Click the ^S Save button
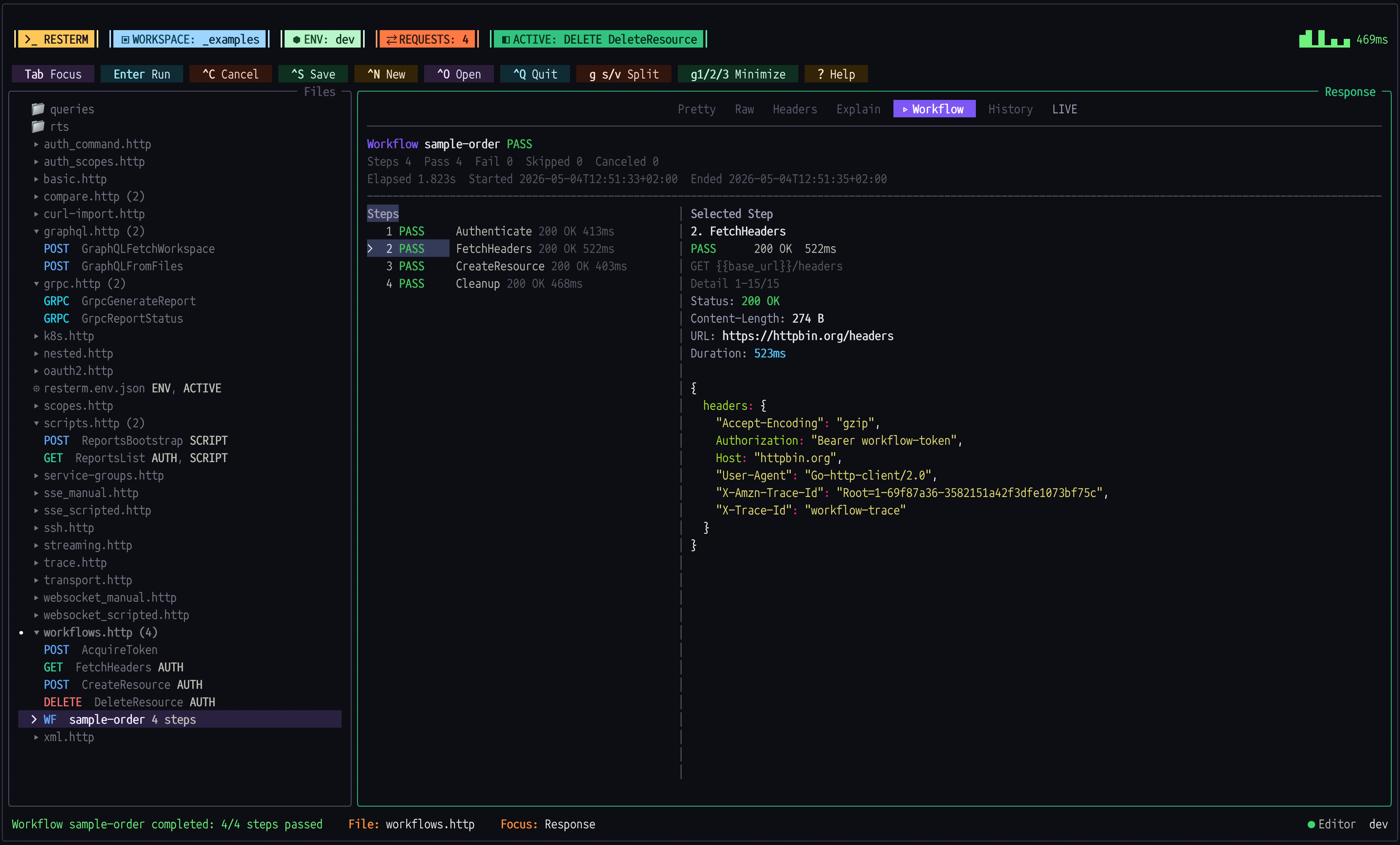Image resolution: width=1400 pixels, height=845 pixels. (x=313, y=75)
